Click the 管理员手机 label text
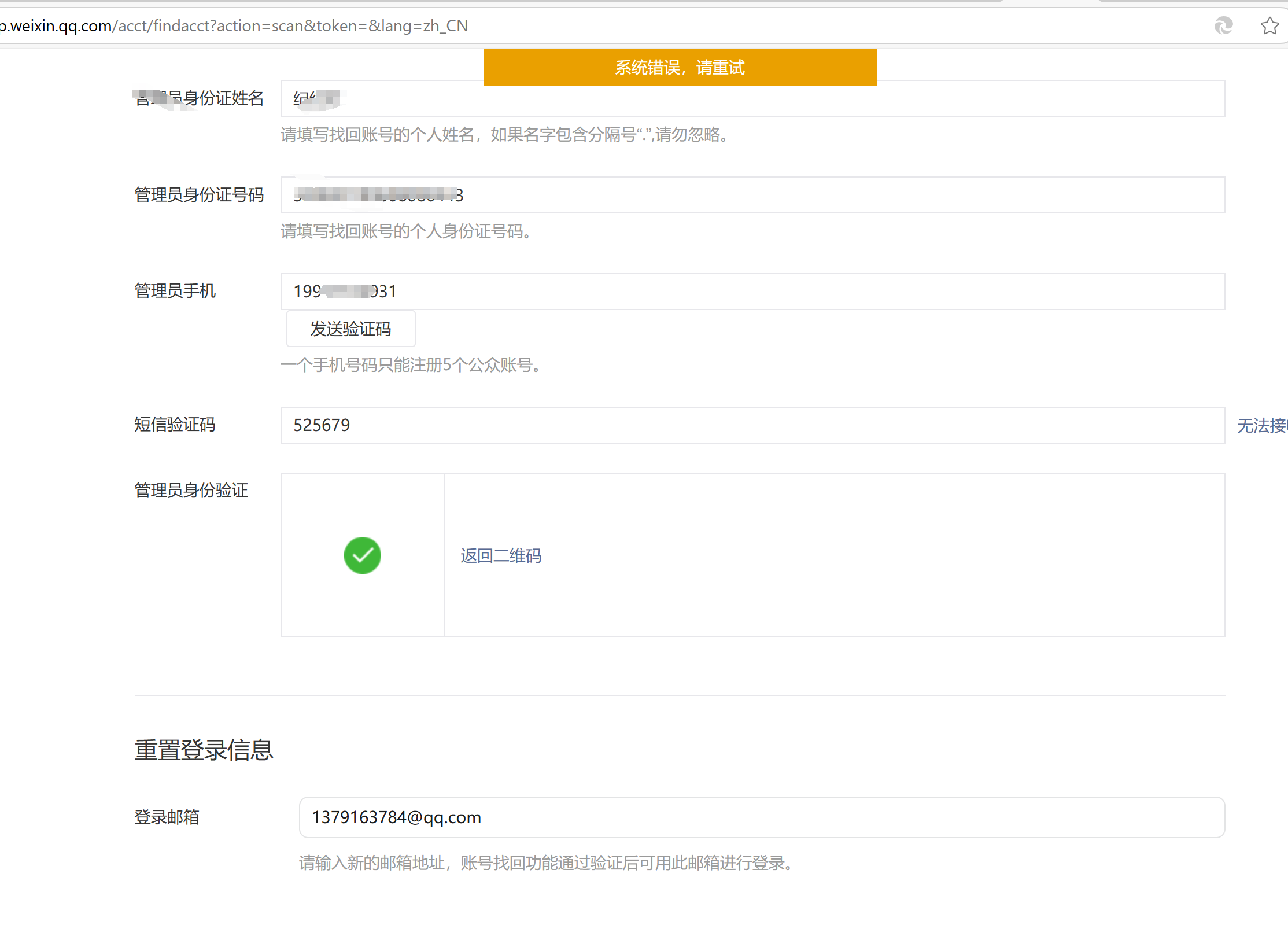The height and width of the screenshot is (925, 1288). coord(175,290)
